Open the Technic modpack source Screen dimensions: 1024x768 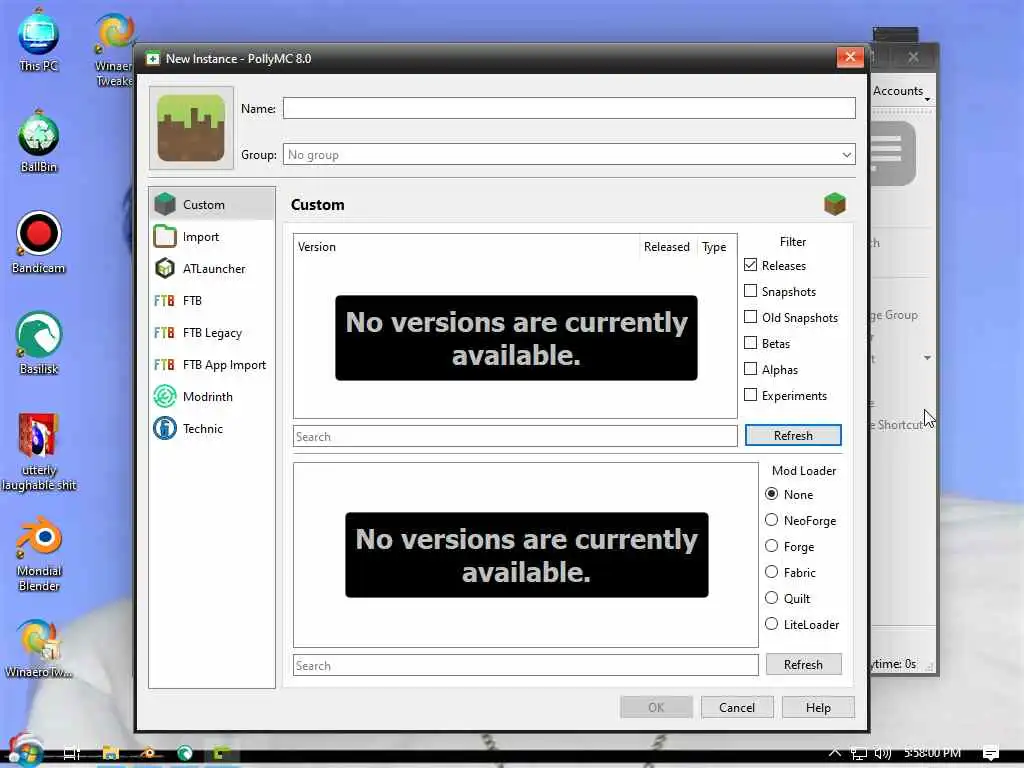tap(212, 428)
